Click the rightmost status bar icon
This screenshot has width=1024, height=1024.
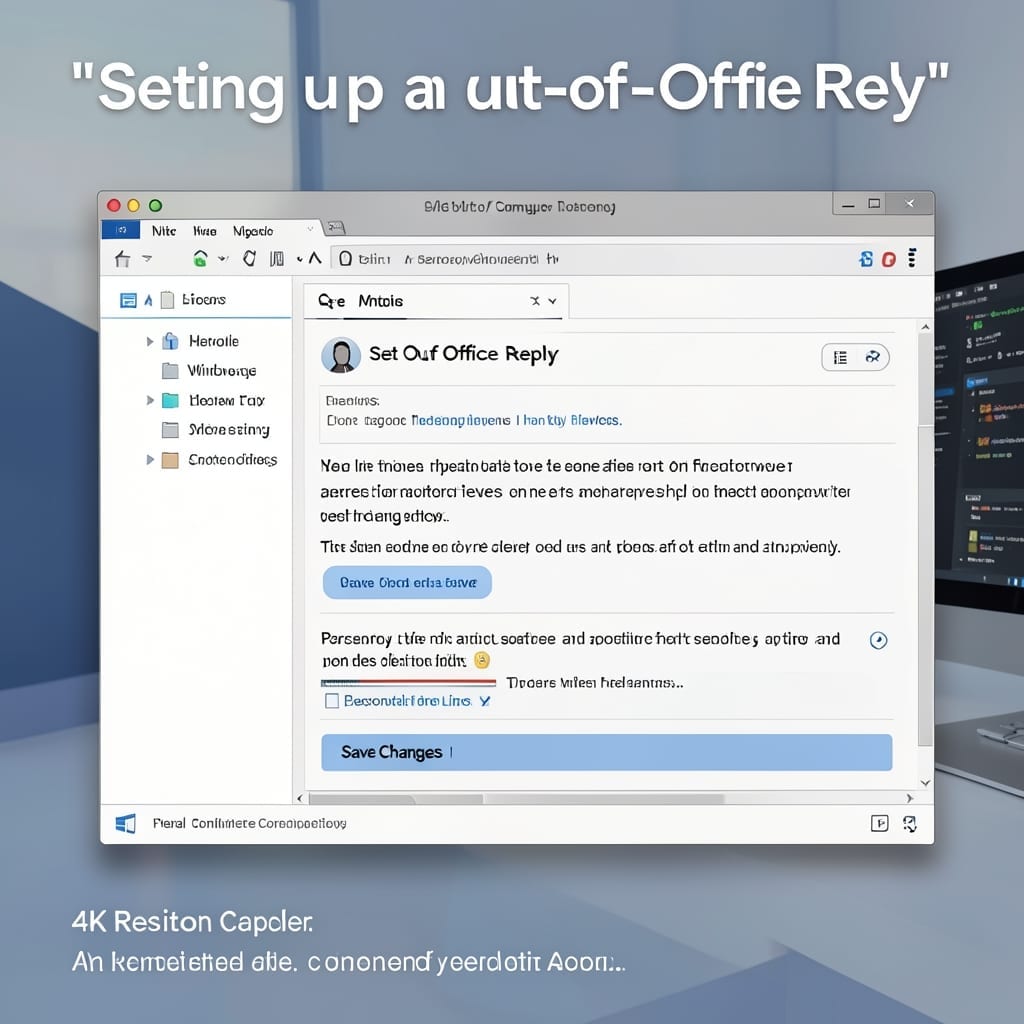[910, 824]
